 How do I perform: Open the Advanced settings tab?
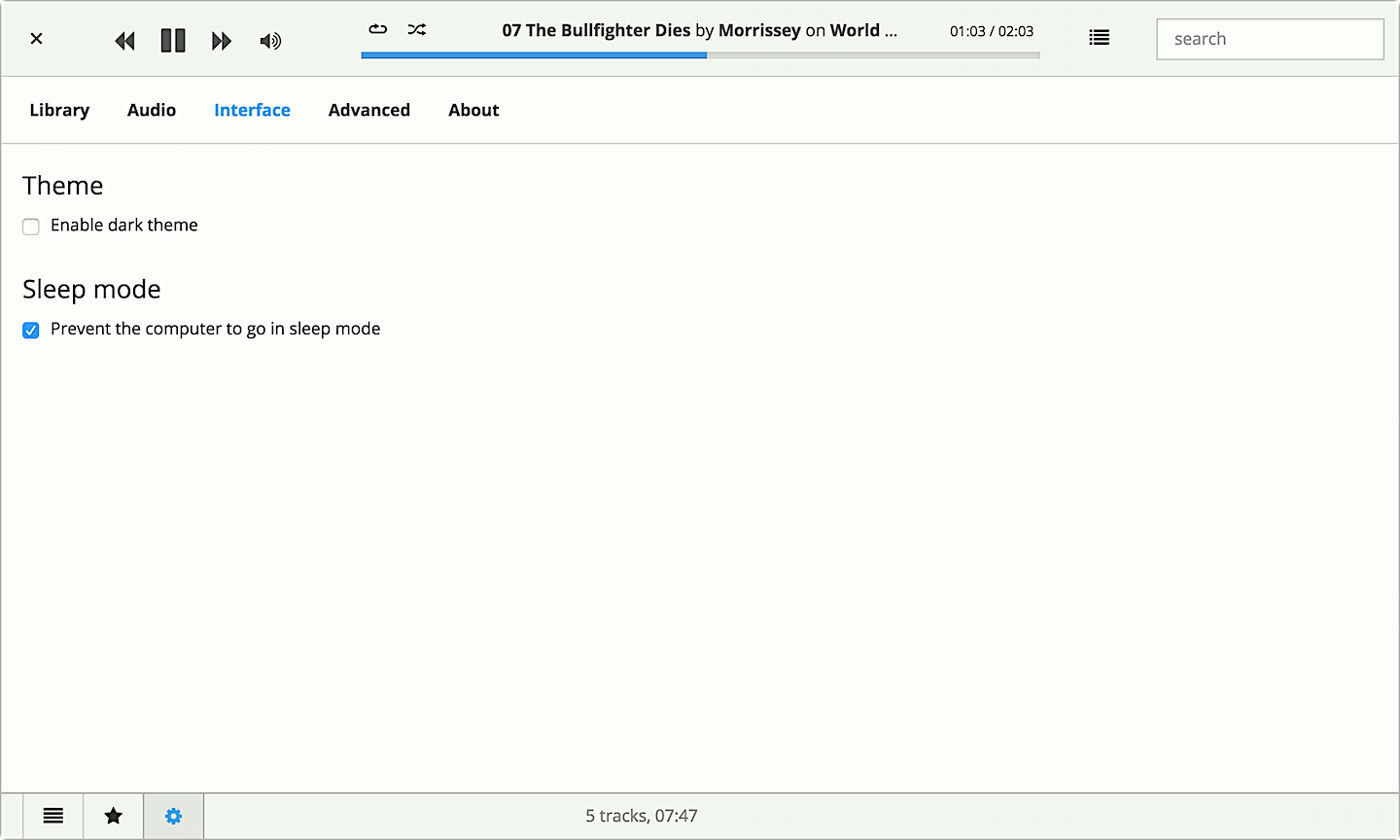(x=369, y=110)
